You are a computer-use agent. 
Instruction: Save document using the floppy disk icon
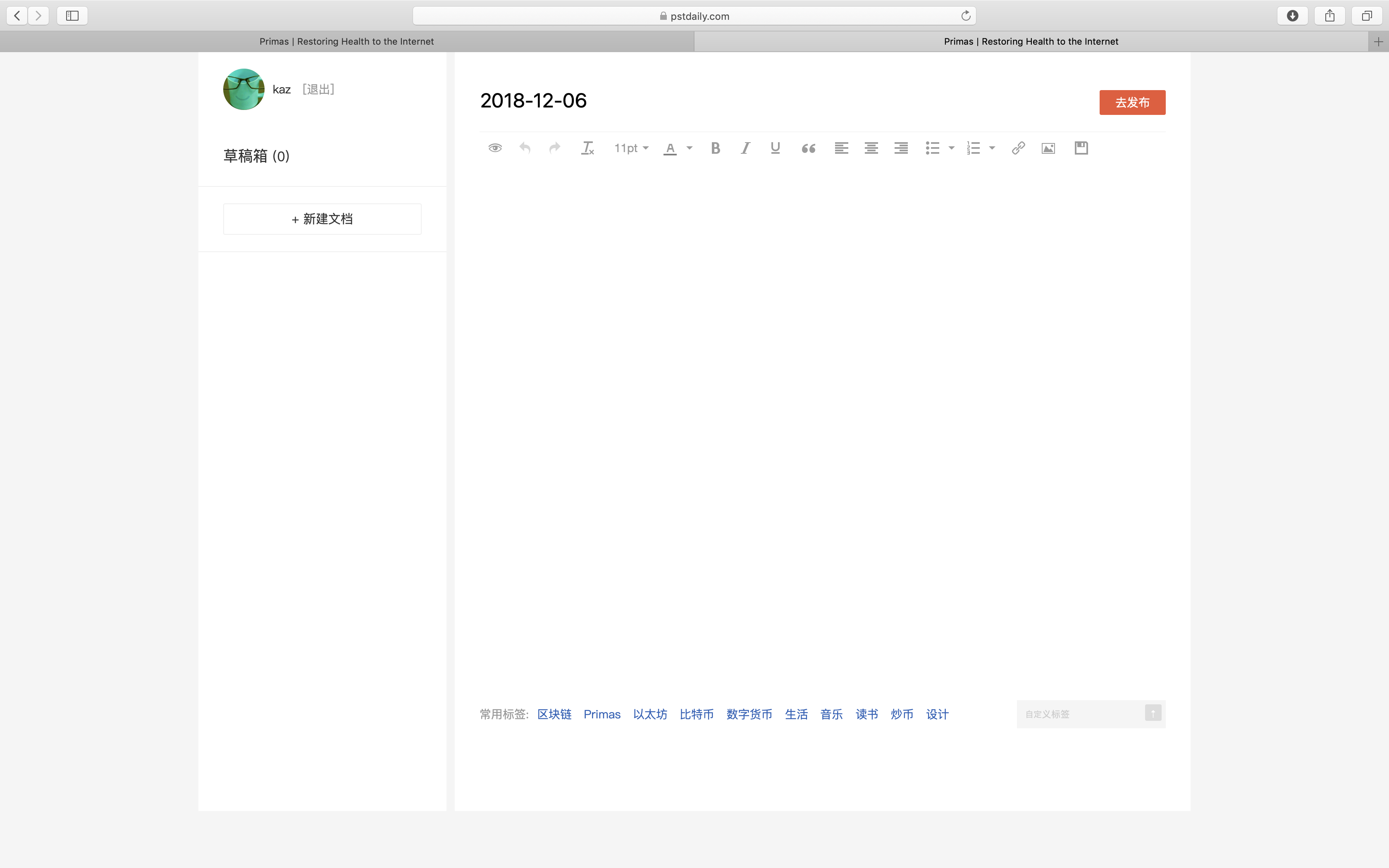(1081, 148)
